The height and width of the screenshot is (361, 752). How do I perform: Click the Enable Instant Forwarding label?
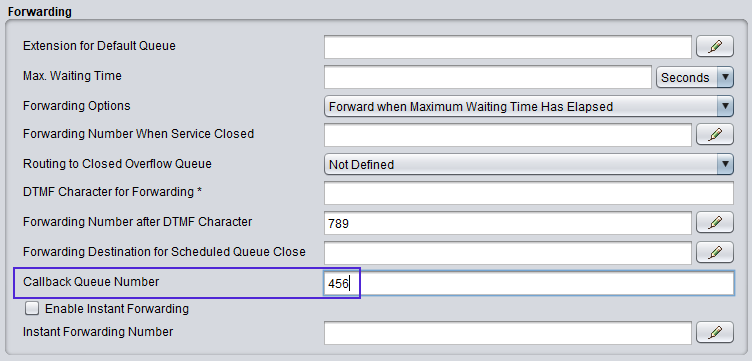tap(117, 309)
